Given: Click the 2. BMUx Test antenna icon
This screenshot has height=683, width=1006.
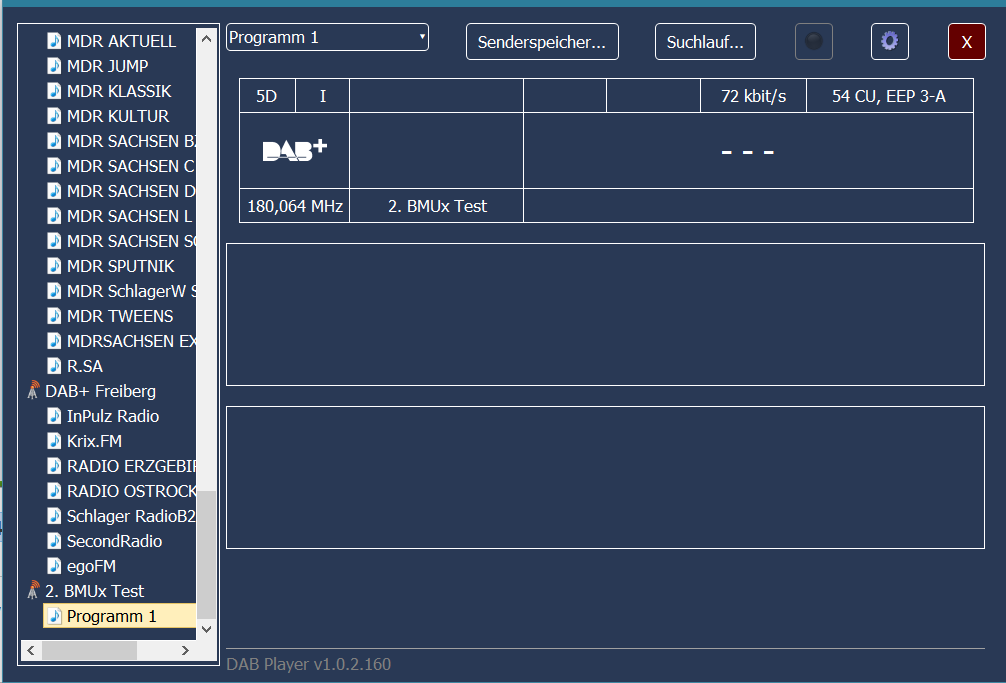Looking at the screenshot, I should click(x=33, y=591).
